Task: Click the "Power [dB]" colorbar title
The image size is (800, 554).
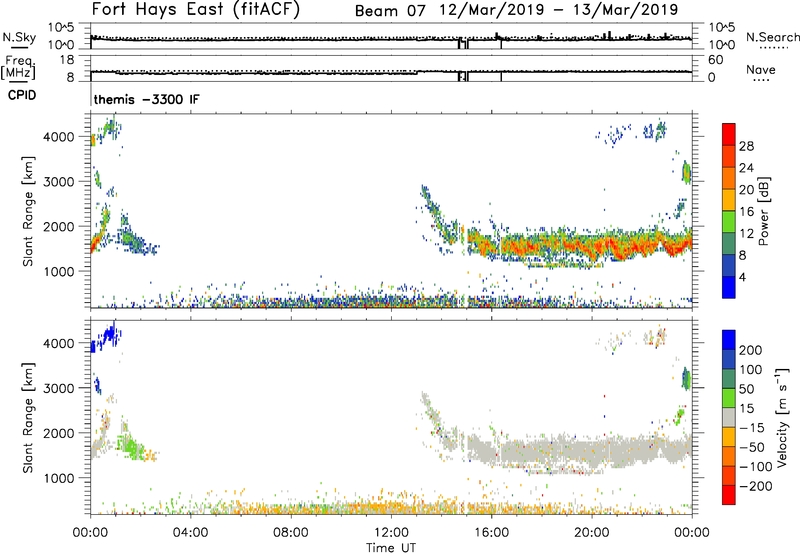Action: 764,211
